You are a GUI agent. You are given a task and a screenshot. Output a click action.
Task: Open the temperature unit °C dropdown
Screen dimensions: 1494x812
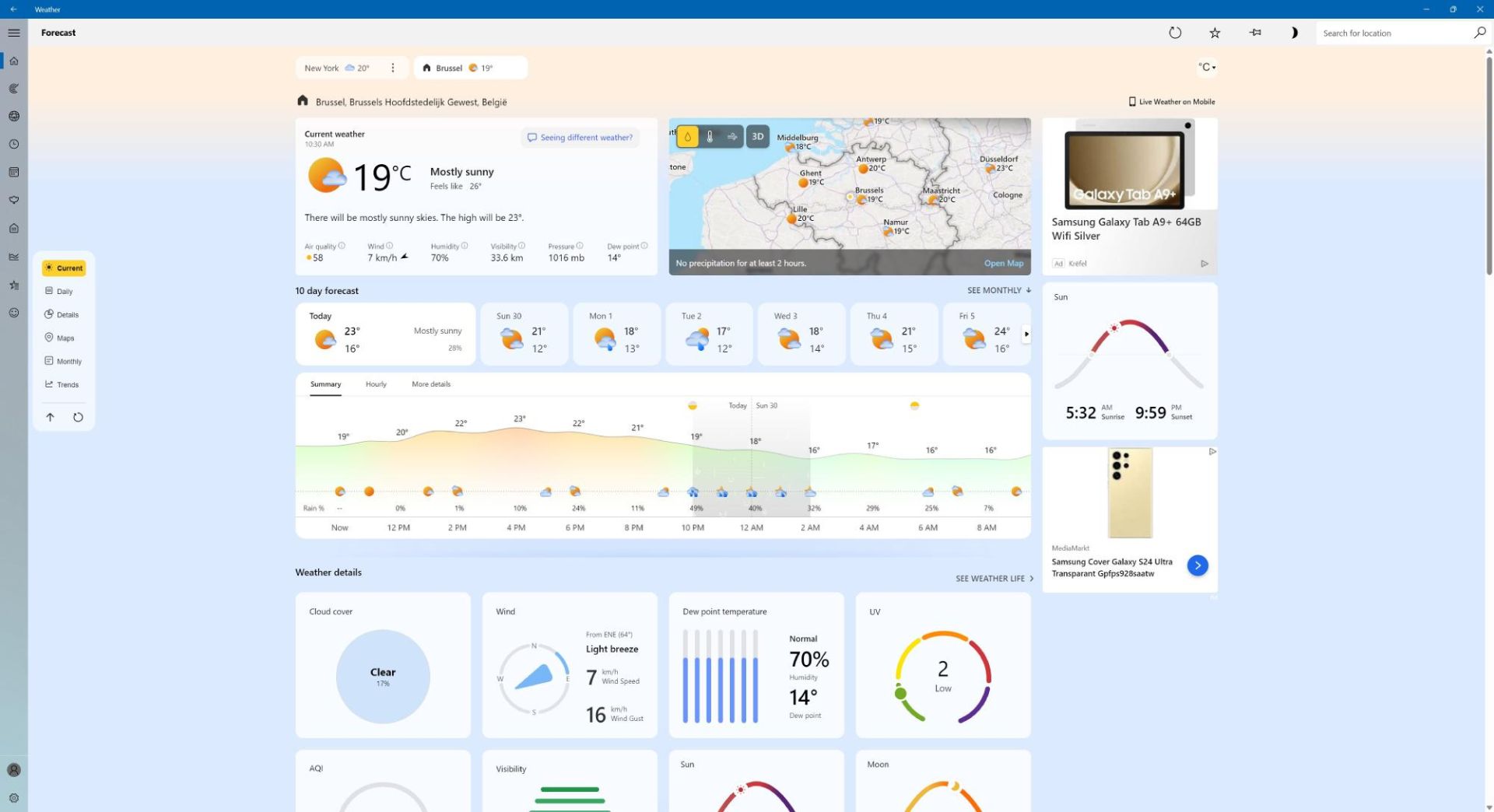tap(1206, 68)
